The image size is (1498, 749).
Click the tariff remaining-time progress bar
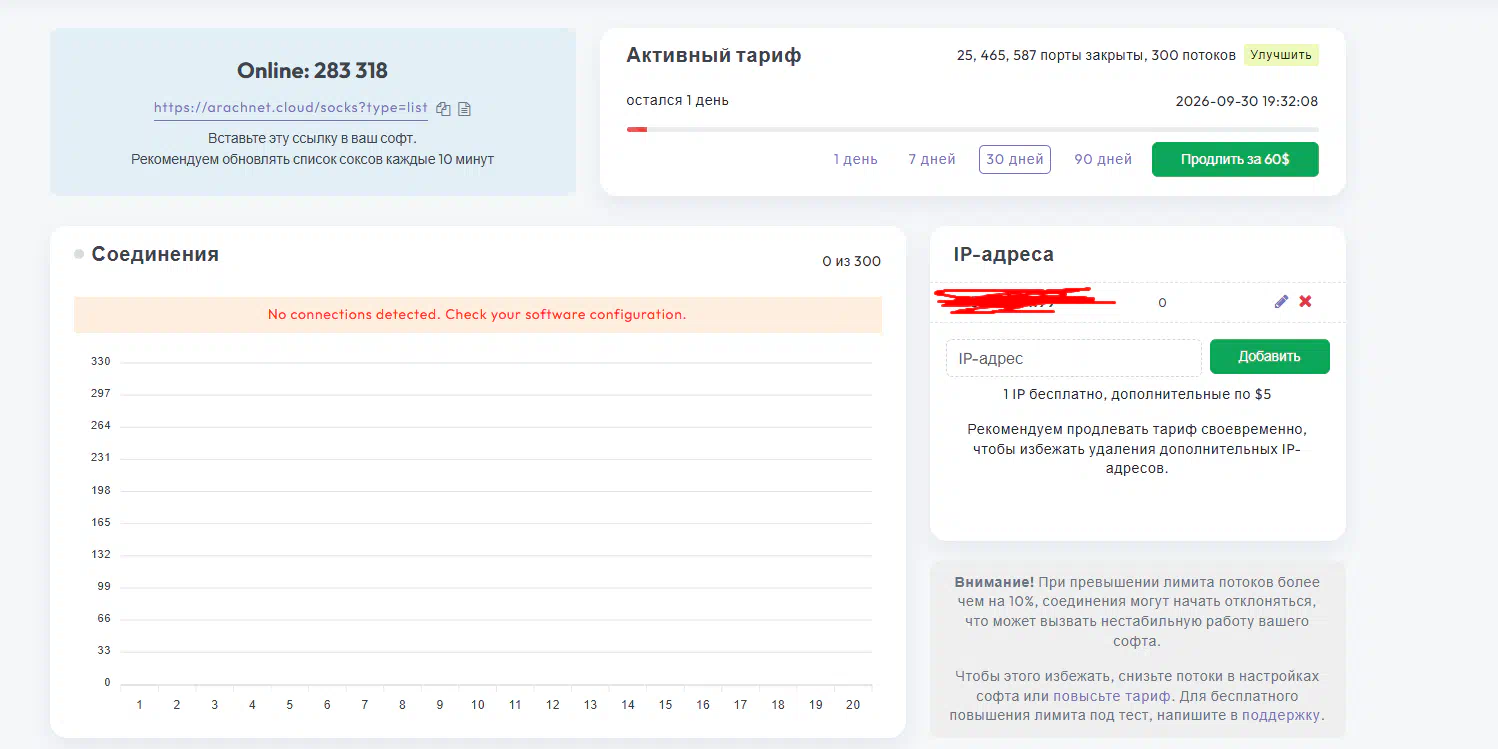click(x=972, y=129)
